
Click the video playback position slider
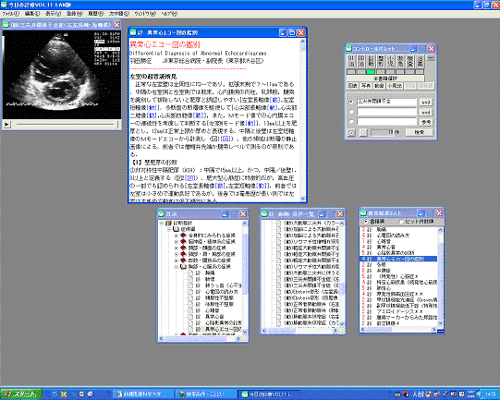pos(66,124)
